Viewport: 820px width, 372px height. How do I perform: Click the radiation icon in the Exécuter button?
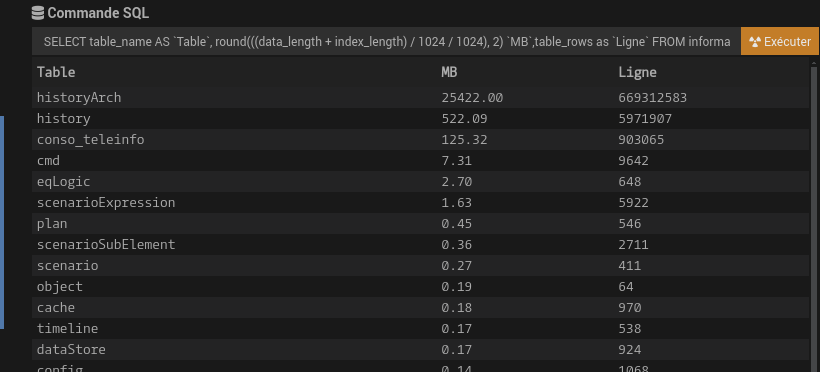754,42
